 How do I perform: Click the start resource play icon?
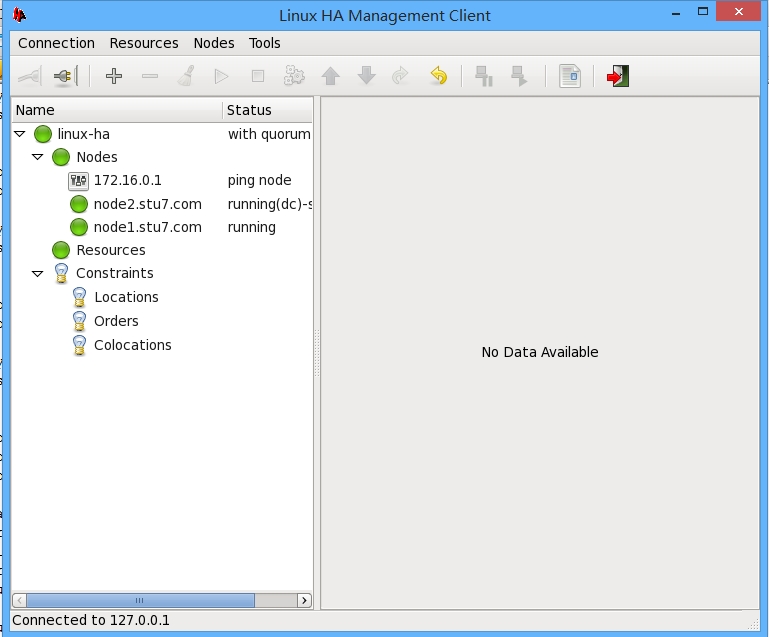click(x=222, y=76)
